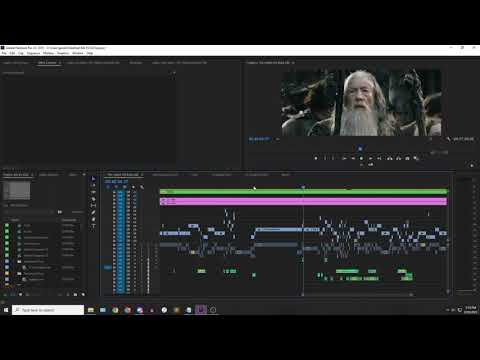Click Add Marker in Program Monitor controls
The height and width of the screenshot is (360, 480).
click(316, 158)
